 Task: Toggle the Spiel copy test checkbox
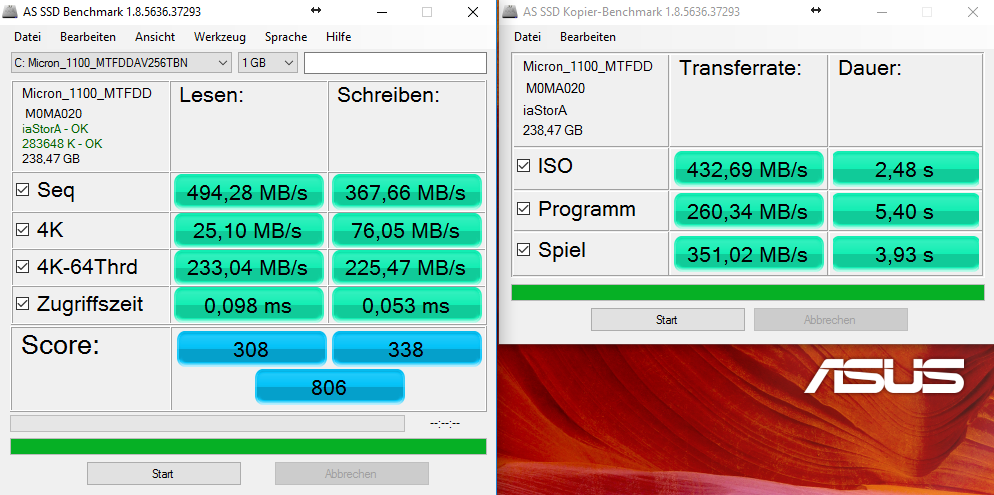pyautogui.click(x=524, y=250)
